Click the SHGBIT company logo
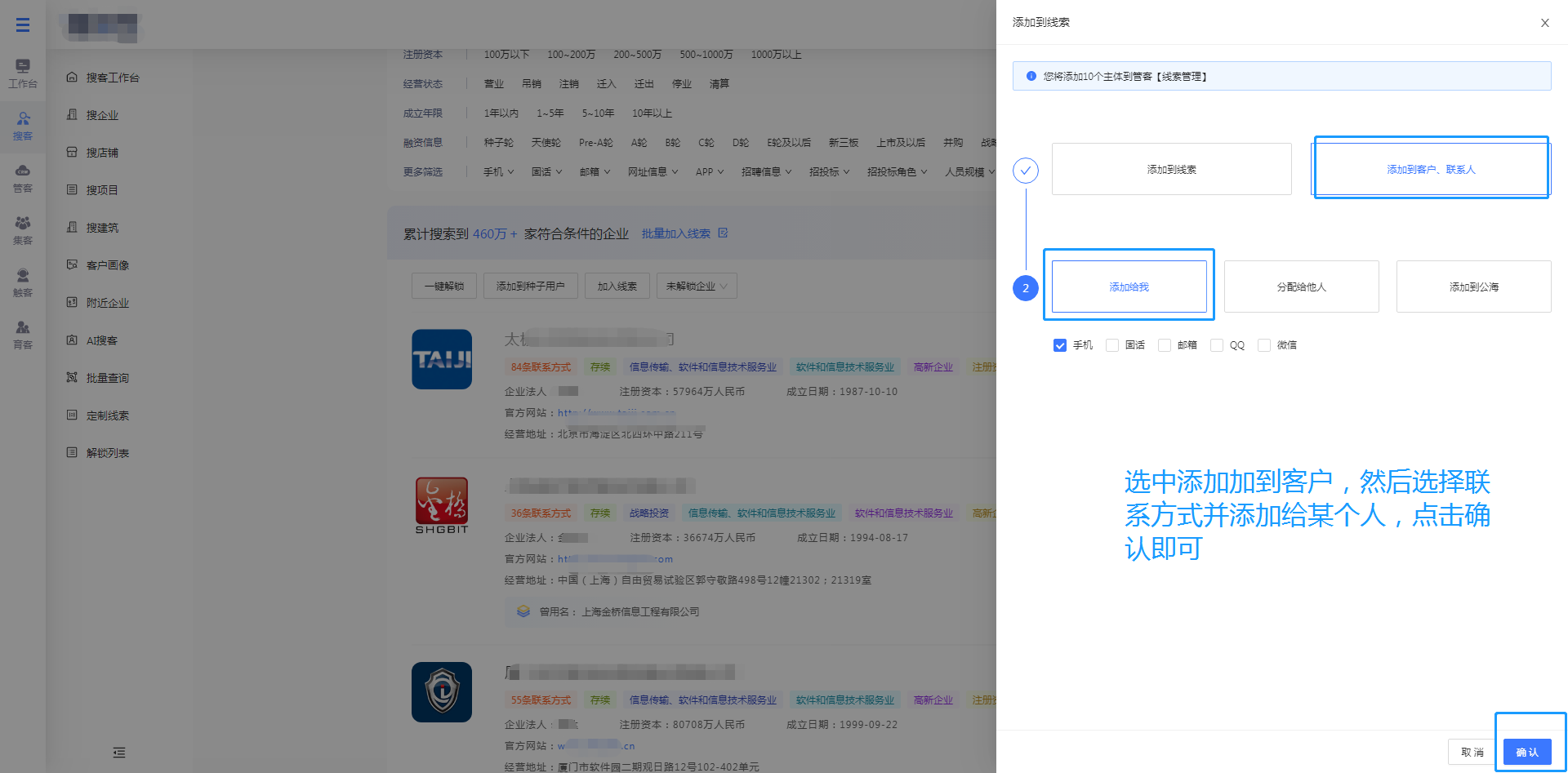 [x=442, y=505]
